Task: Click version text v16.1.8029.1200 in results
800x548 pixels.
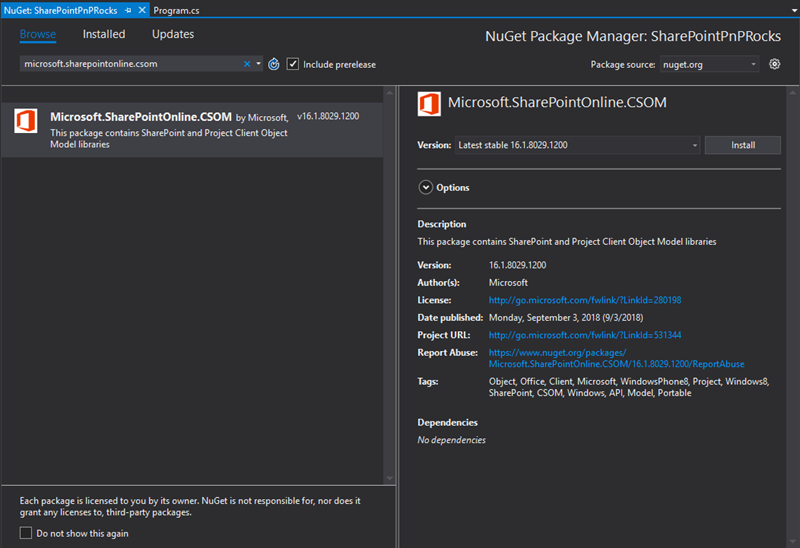Action: (328, 116)
